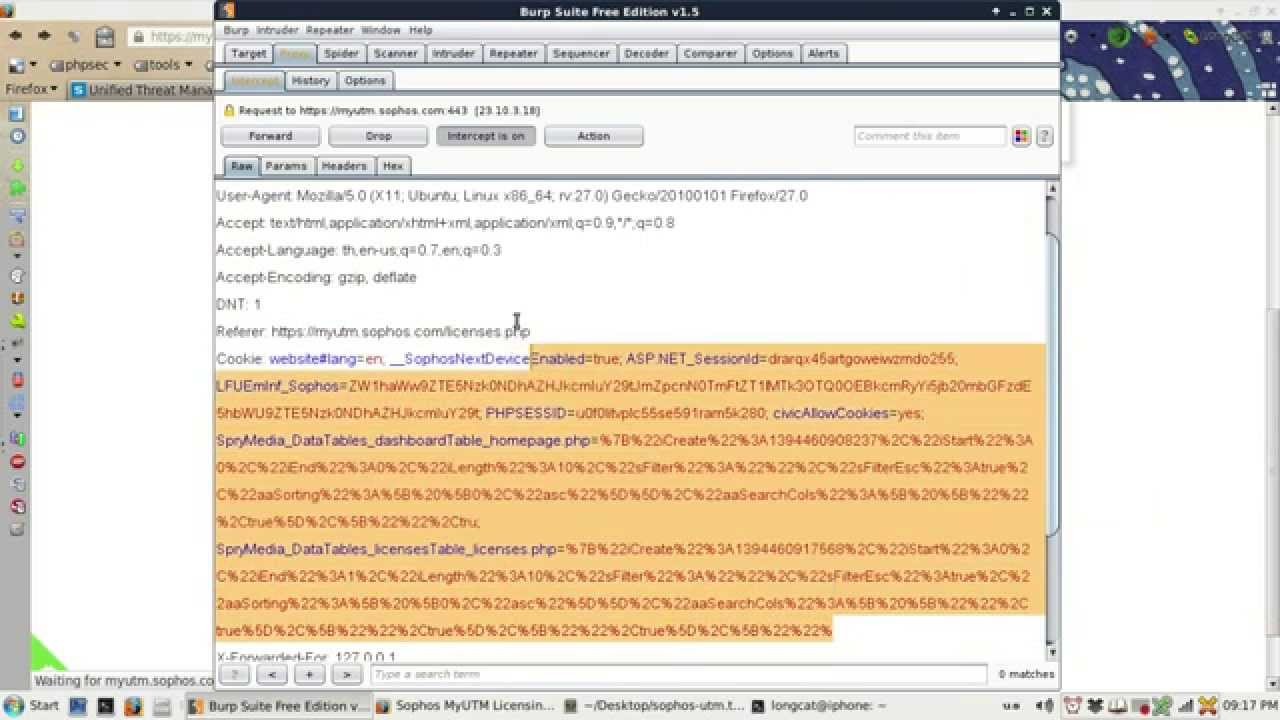Image resolution: width=1280 pixels, height=720 pixels.
Task: Switch to the Proxy tab
Action: [295, 54]
